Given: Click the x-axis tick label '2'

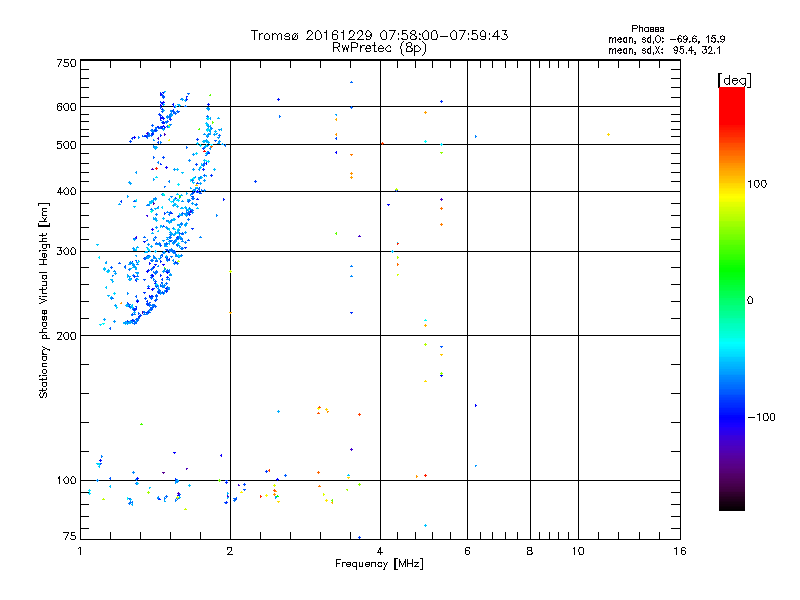Looking at the screenshot, I should [230, 551].
